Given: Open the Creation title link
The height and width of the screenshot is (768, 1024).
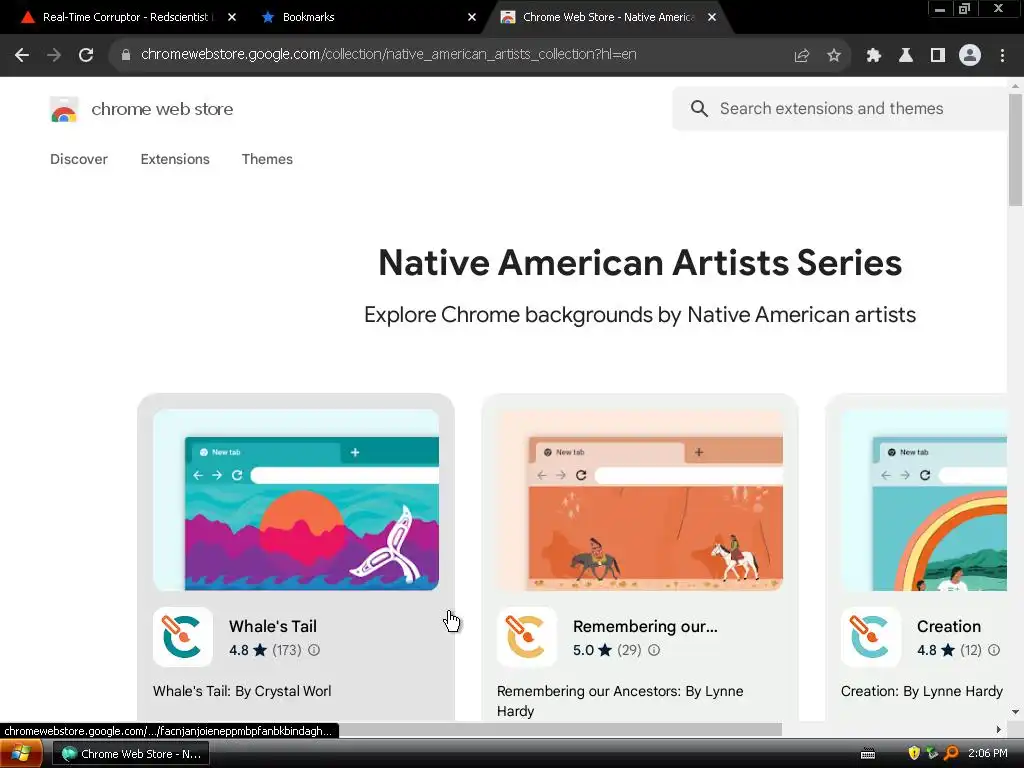Looking at the screenshot, I should pos(949,626).
